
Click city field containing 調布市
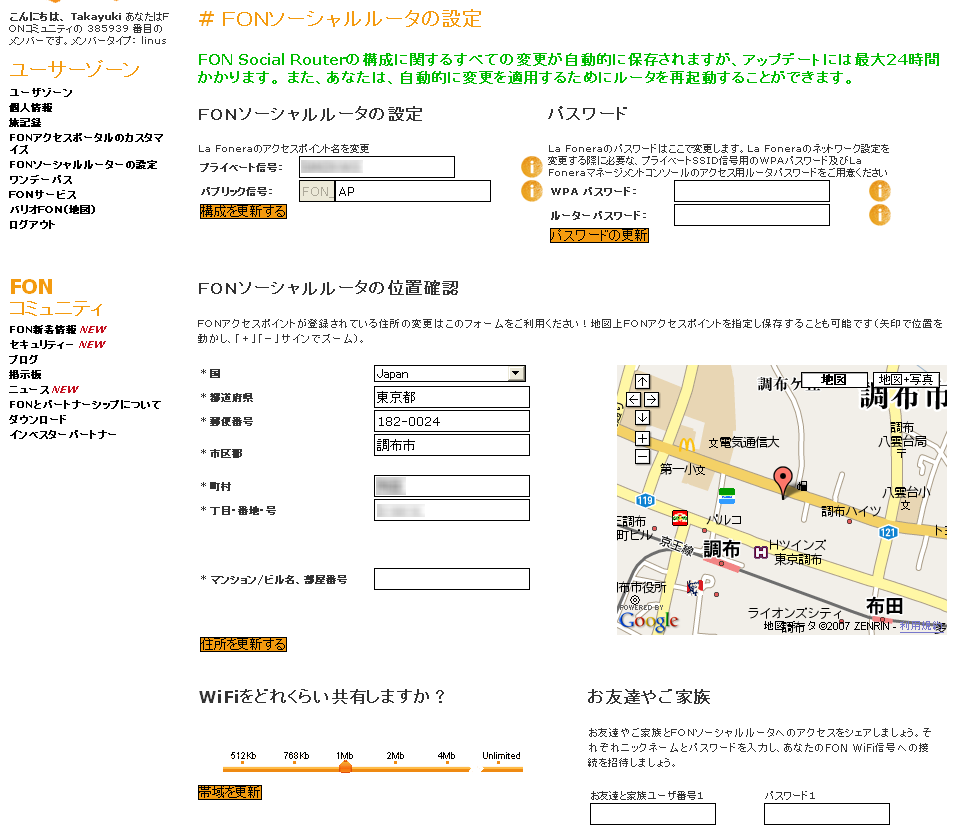tap(451, 445)
